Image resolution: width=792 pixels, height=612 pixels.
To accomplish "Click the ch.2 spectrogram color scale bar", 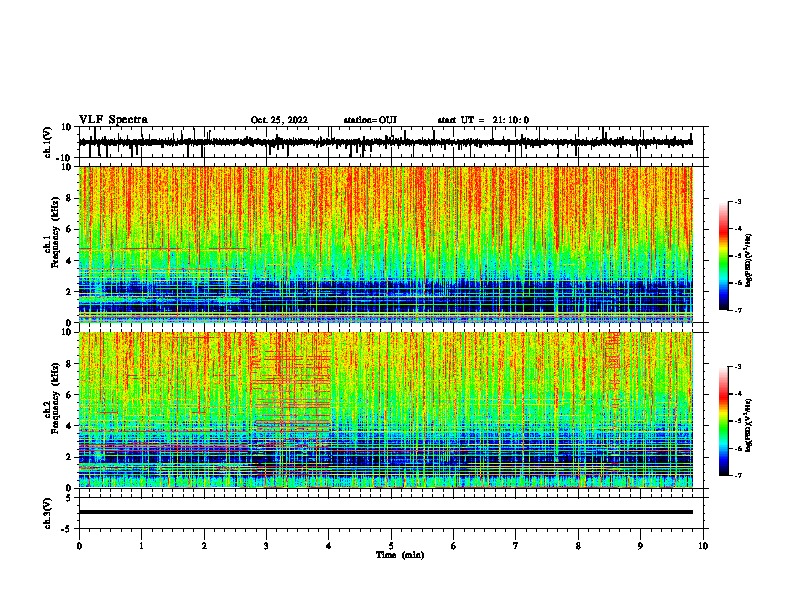I will [724, 421].
